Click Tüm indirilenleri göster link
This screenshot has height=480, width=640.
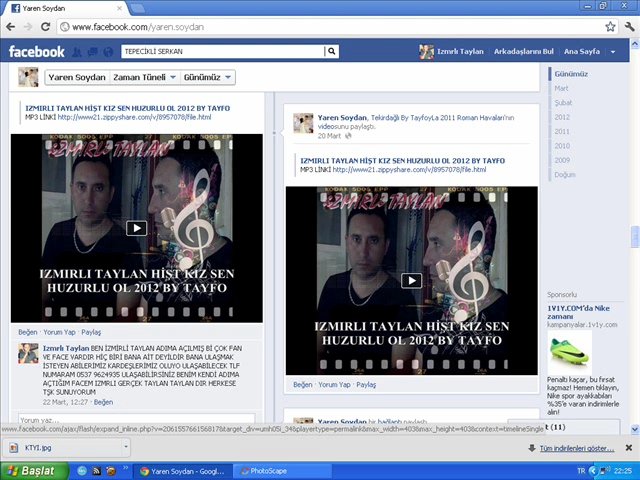[577, 448]
